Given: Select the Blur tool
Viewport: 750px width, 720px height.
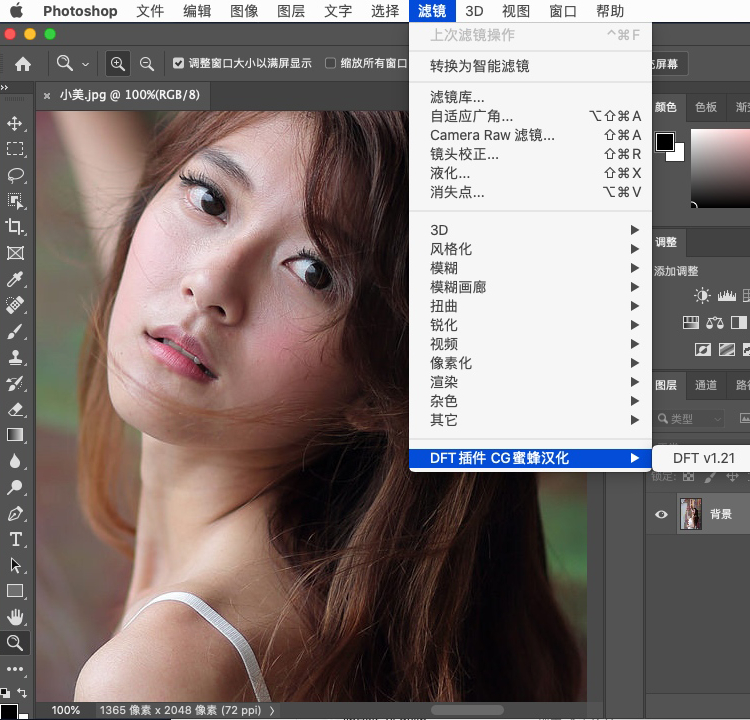Looking at the screenshot, I should click(15, 461).
